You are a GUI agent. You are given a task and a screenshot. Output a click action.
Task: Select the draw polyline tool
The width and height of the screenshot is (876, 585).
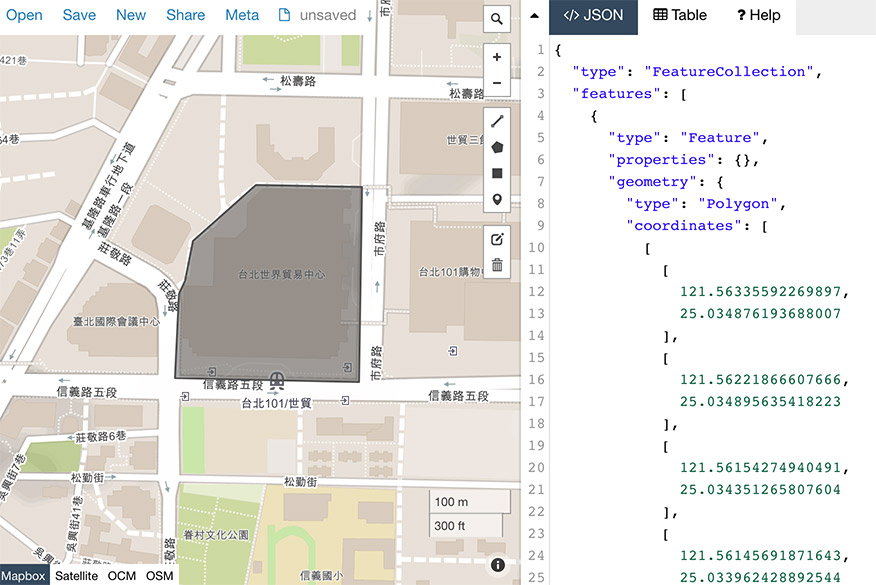click(496, 121)
